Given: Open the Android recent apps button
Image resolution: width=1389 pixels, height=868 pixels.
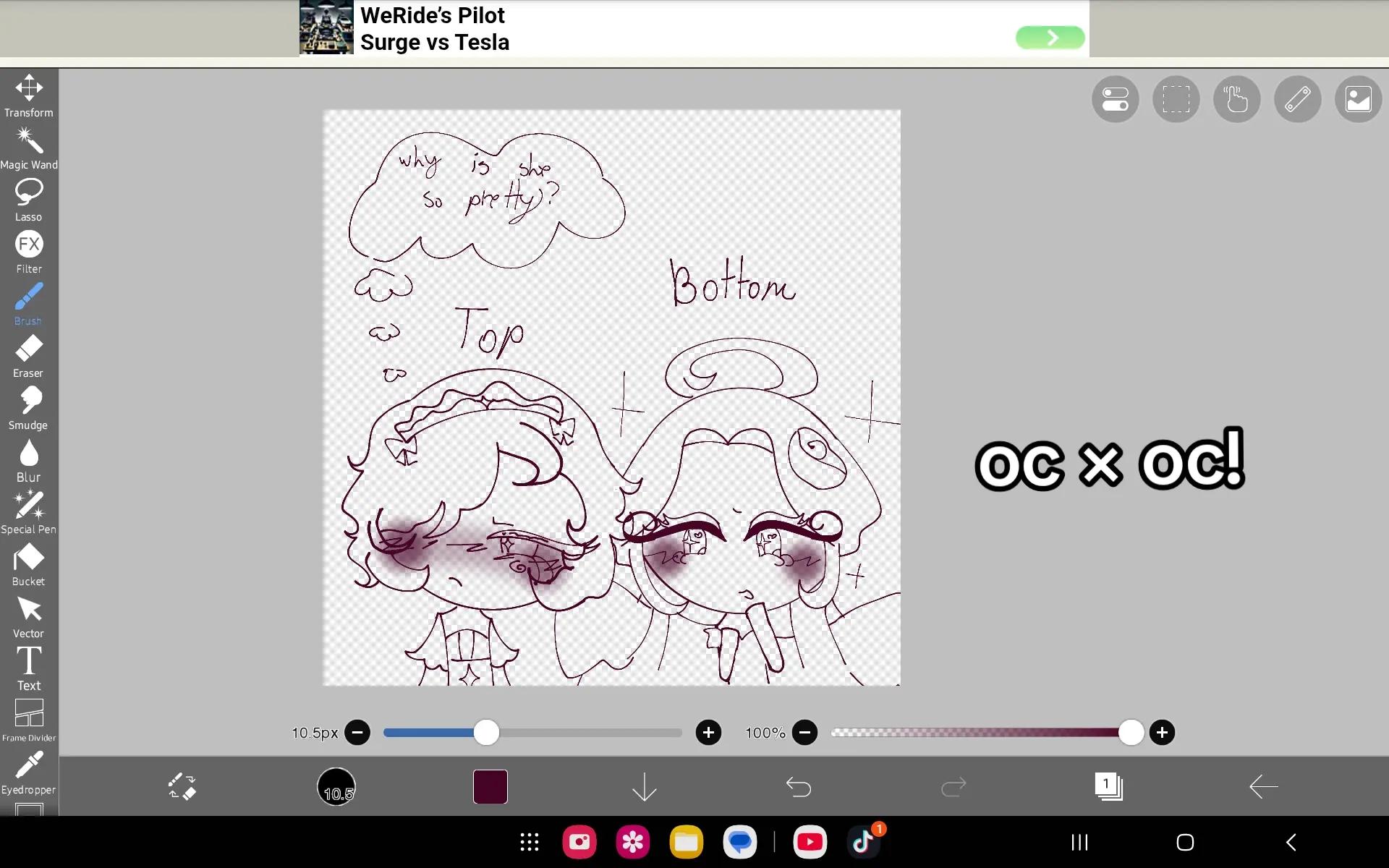Looking at the screenshot, I should point(1079,842).
